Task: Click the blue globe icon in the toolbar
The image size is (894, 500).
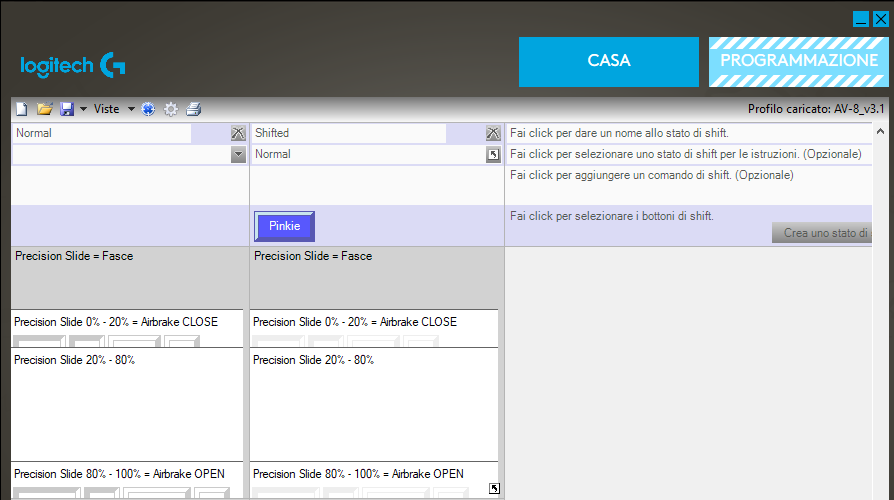Action: [x=148, y=109]
